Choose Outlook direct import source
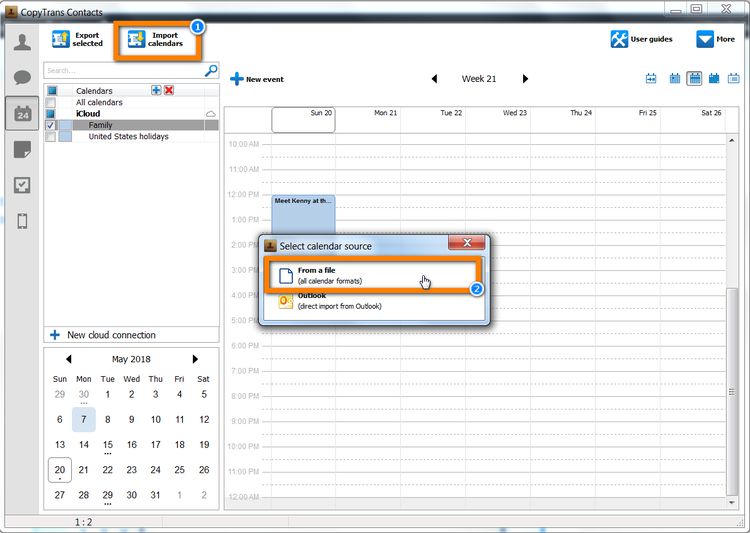The image size is (750, 533). [x=373, y=302]
